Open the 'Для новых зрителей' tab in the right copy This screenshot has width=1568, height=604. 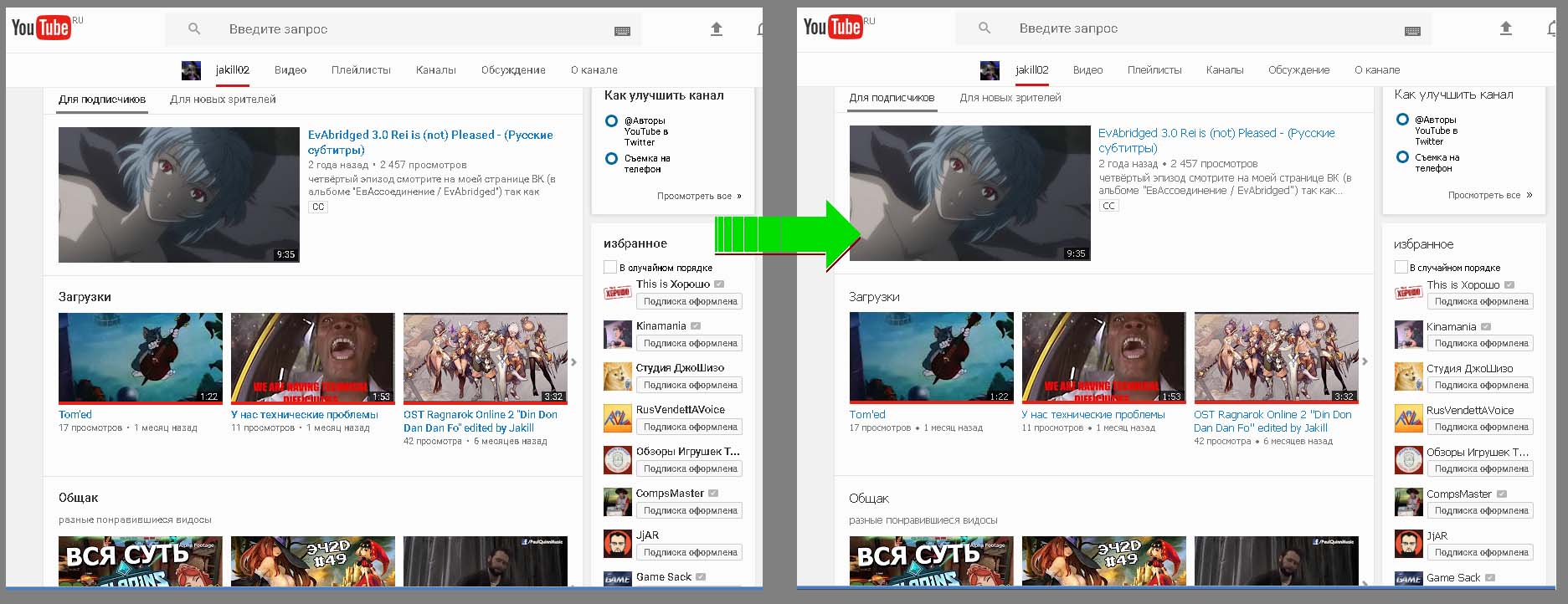coord(1010,98)
